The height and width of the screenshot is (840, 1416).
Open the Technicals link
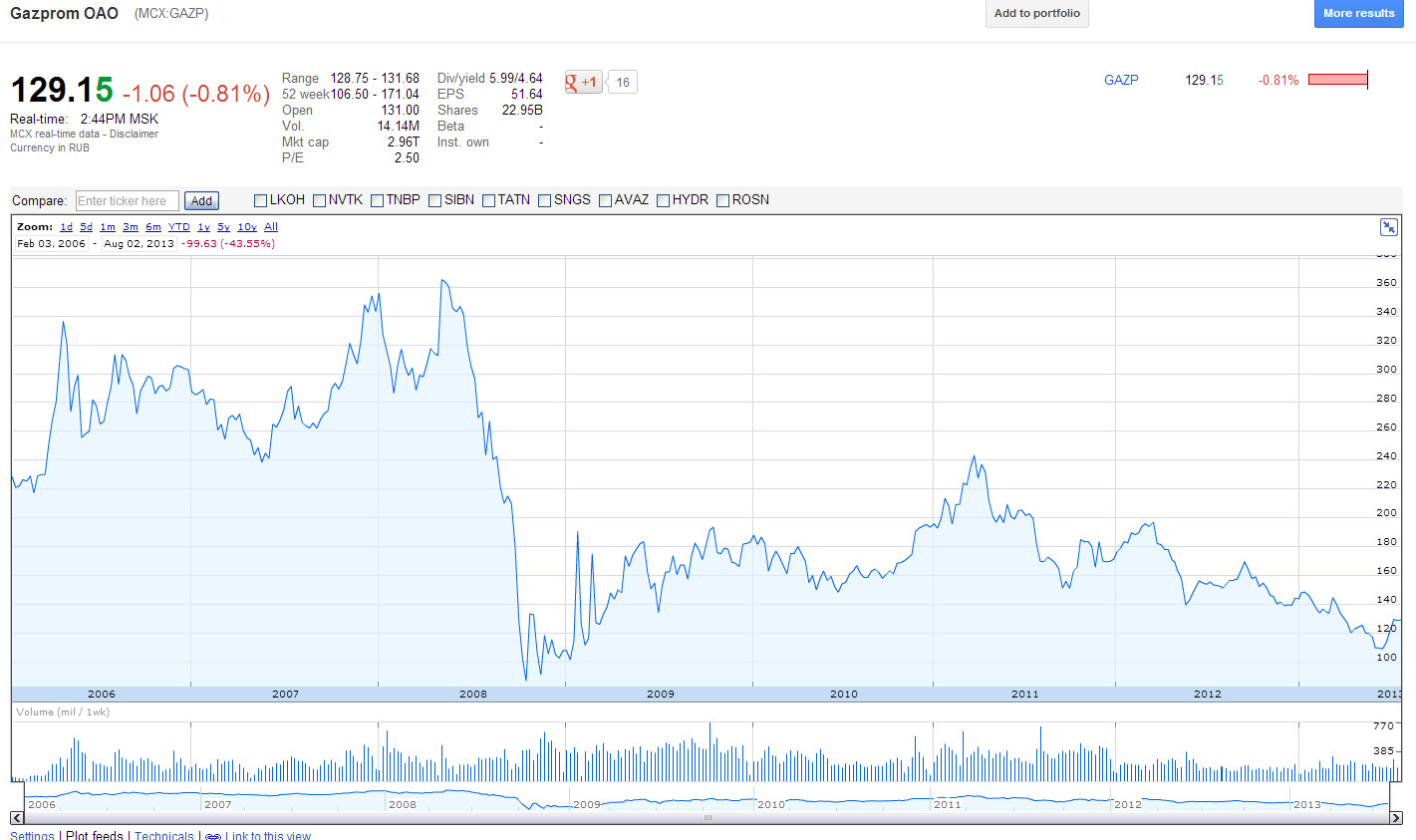(164, 836)
